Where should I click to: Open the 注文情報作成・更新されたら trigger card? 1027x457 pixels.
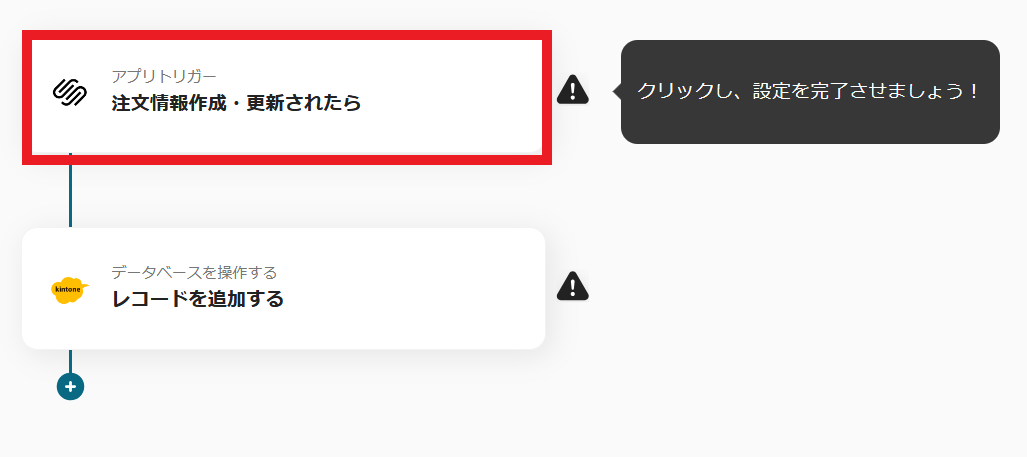tap(287, 97)
